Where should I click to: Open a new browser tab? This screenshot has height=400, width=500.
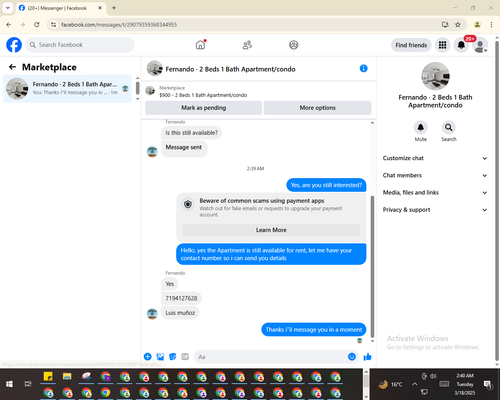pos(114,8)
